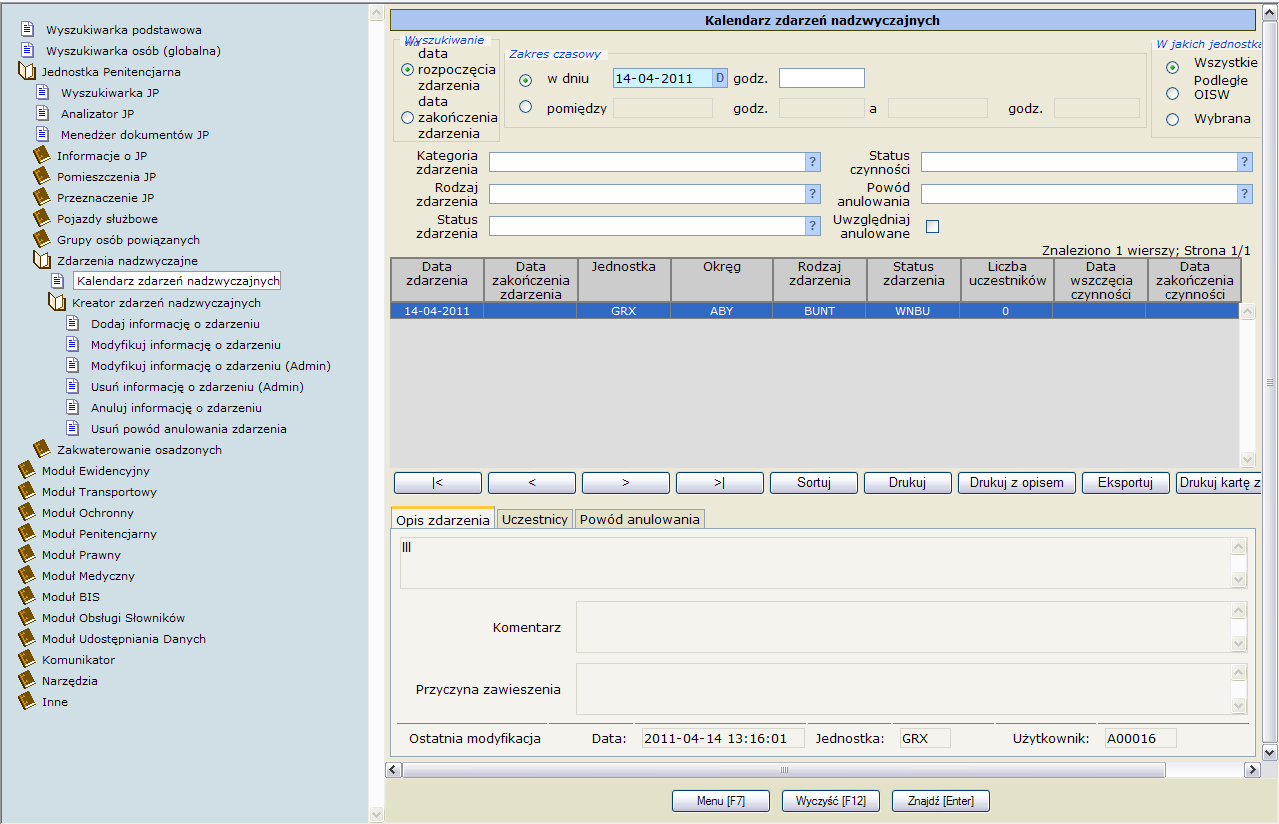Click the document icon beside Analizator JP
The height and width of the screenshot is (824, 1279).
click(x=42, y=113)
